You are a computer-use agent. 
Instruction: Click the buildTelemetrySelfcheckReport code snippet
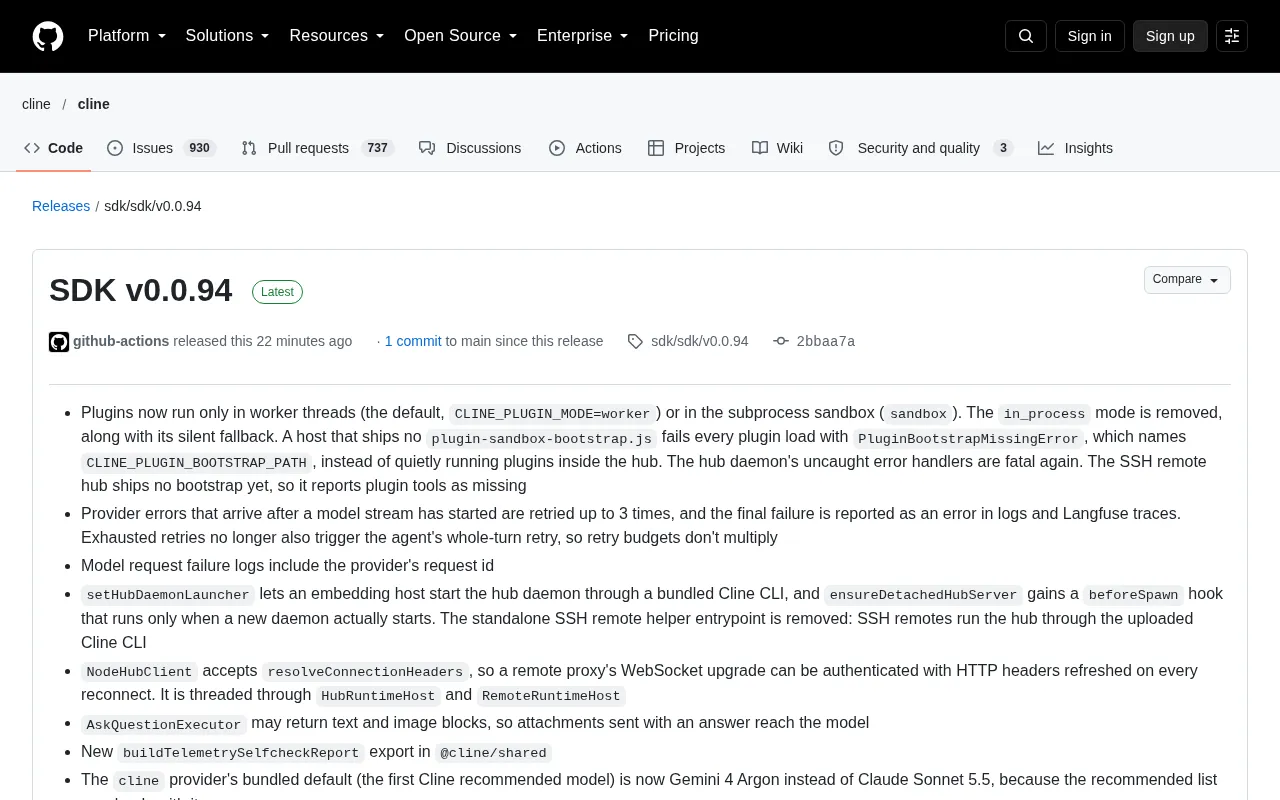tap(241, 753)
